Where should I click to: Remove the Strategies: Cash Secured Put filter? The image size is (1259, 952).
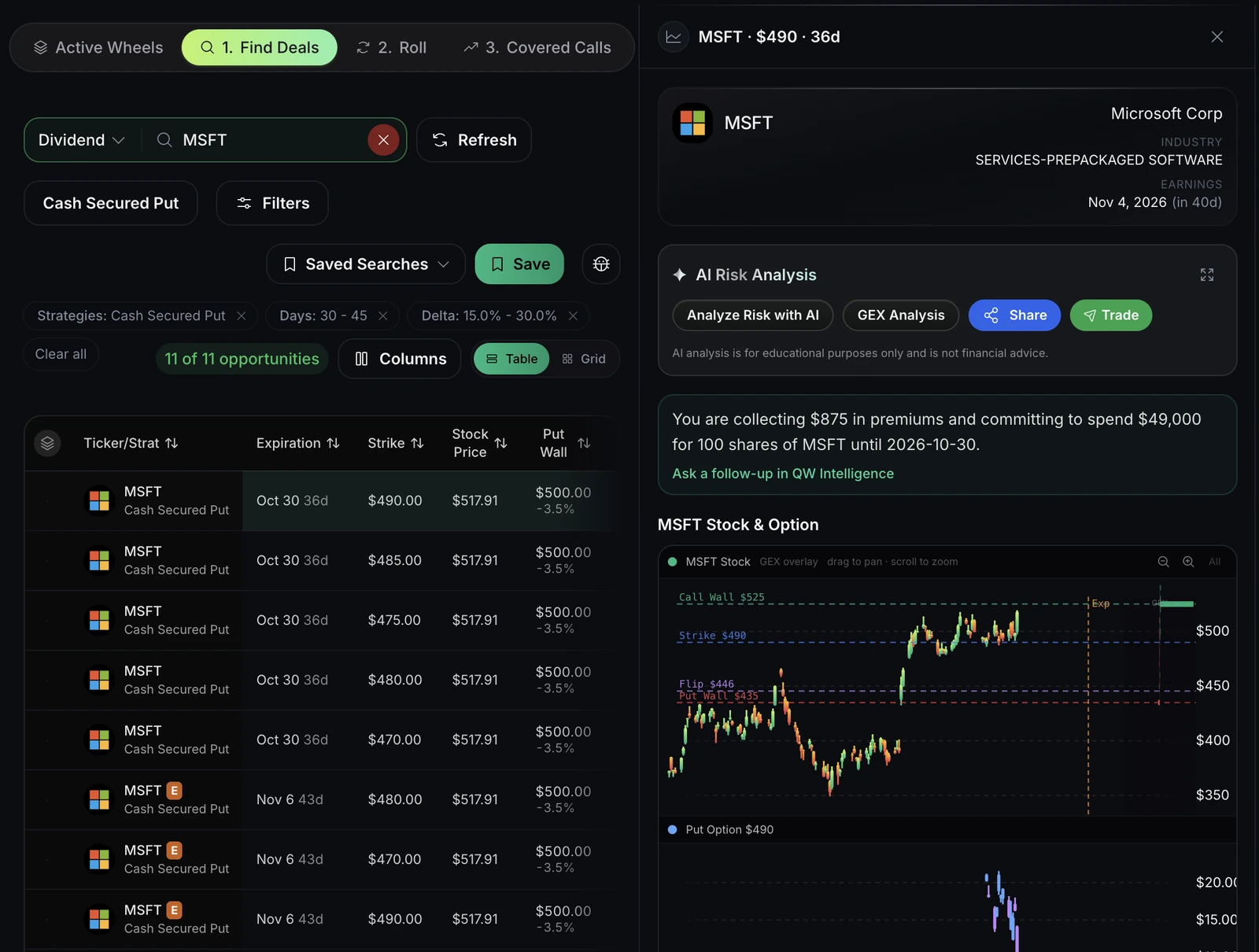tap(242, 315)
